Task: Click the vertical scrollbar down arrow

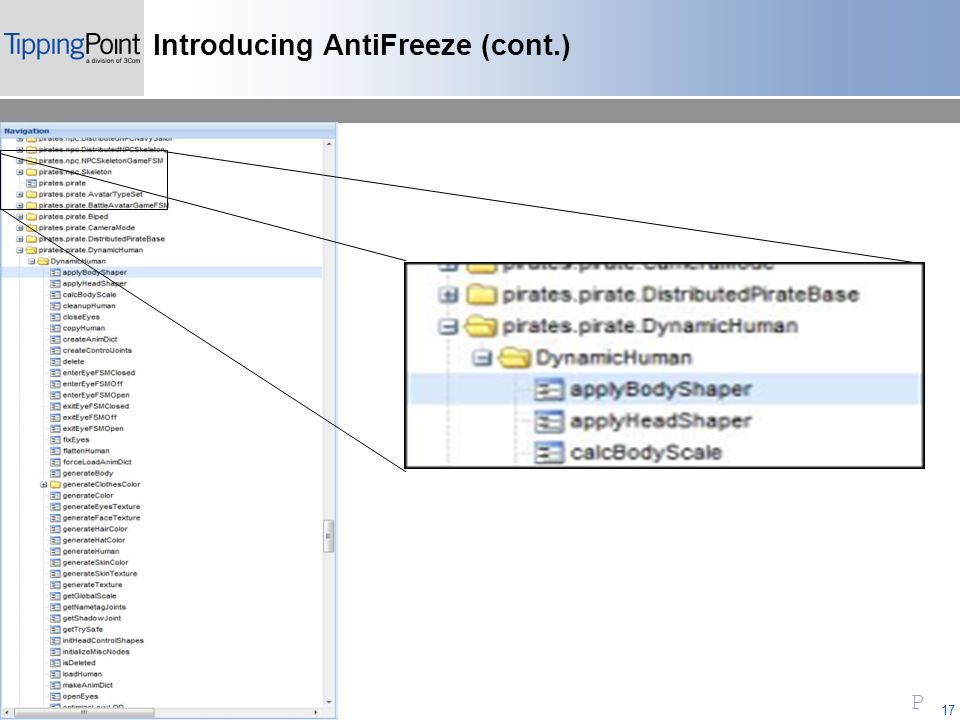Action: click(x=329, y=702)
